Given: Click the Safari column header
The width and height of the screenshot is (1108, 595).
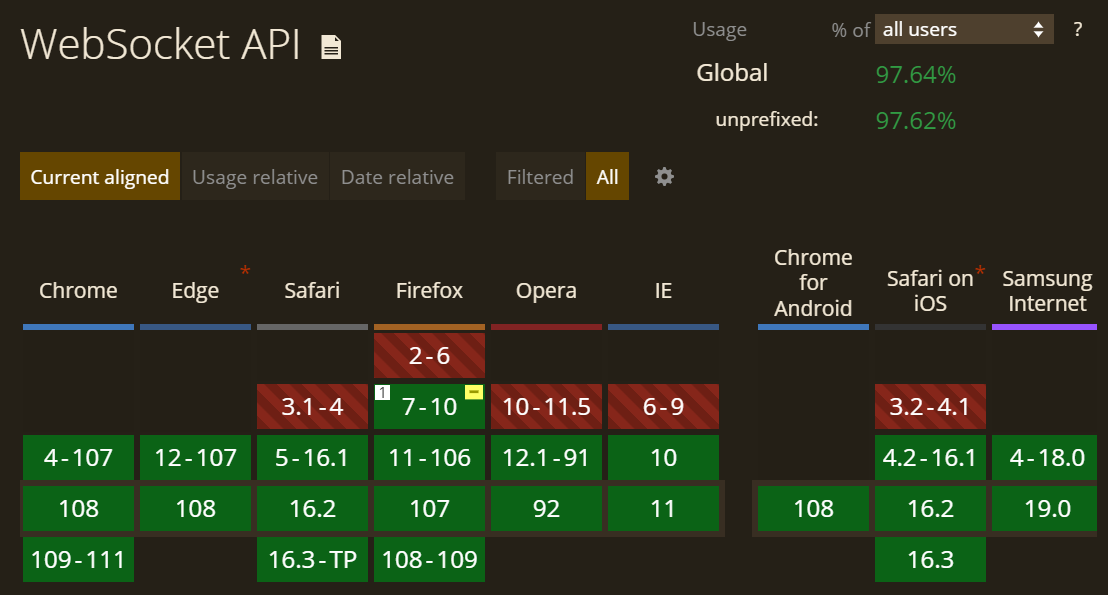Looking at the screenshot, I should coord(312,290).
